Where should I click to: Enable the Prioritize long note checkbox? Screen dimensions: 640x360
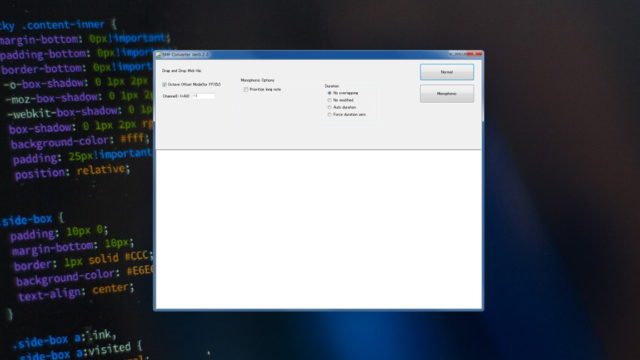[246, 89]
